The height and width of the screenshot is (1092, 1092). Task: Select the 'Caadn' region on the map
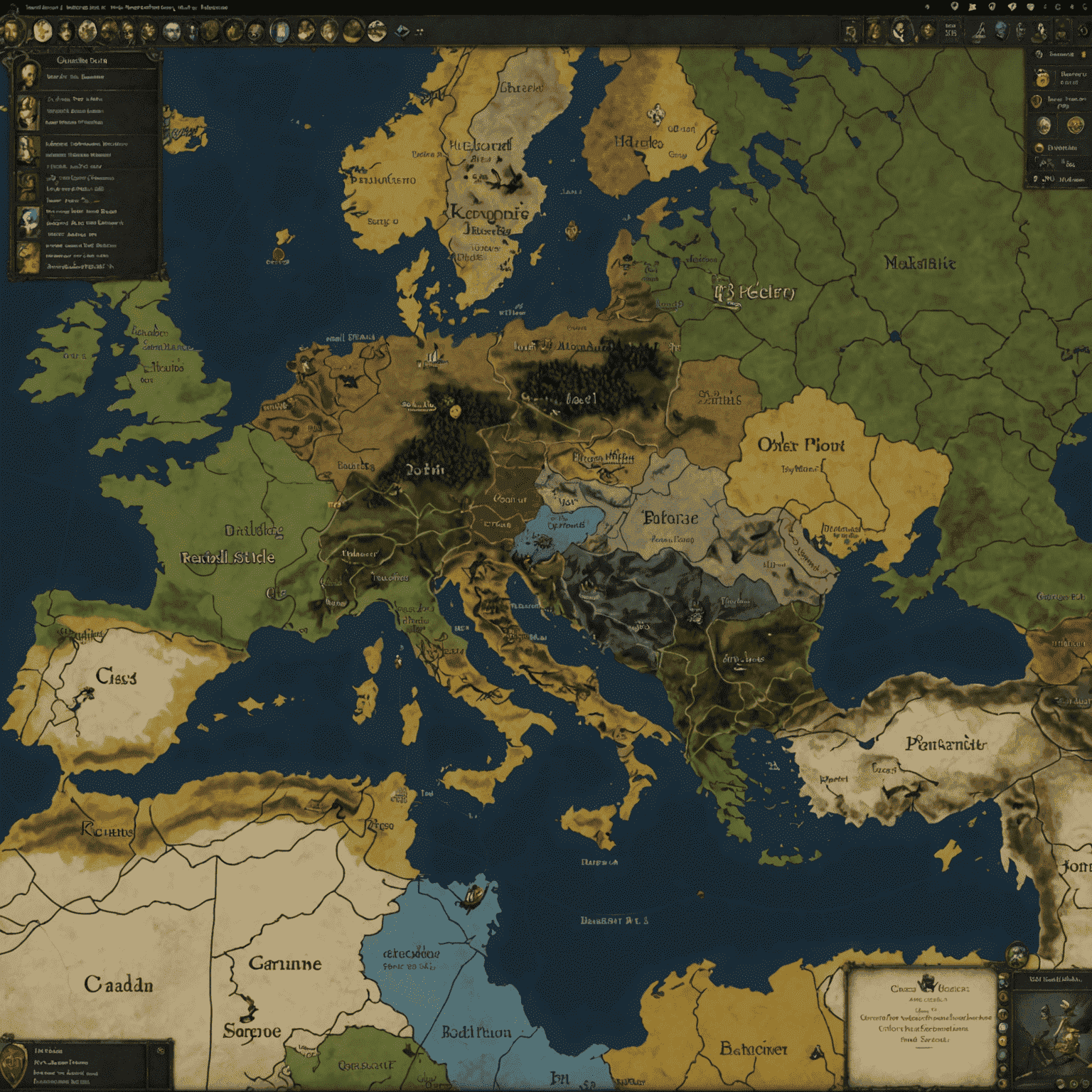click(x=119, y=984)
